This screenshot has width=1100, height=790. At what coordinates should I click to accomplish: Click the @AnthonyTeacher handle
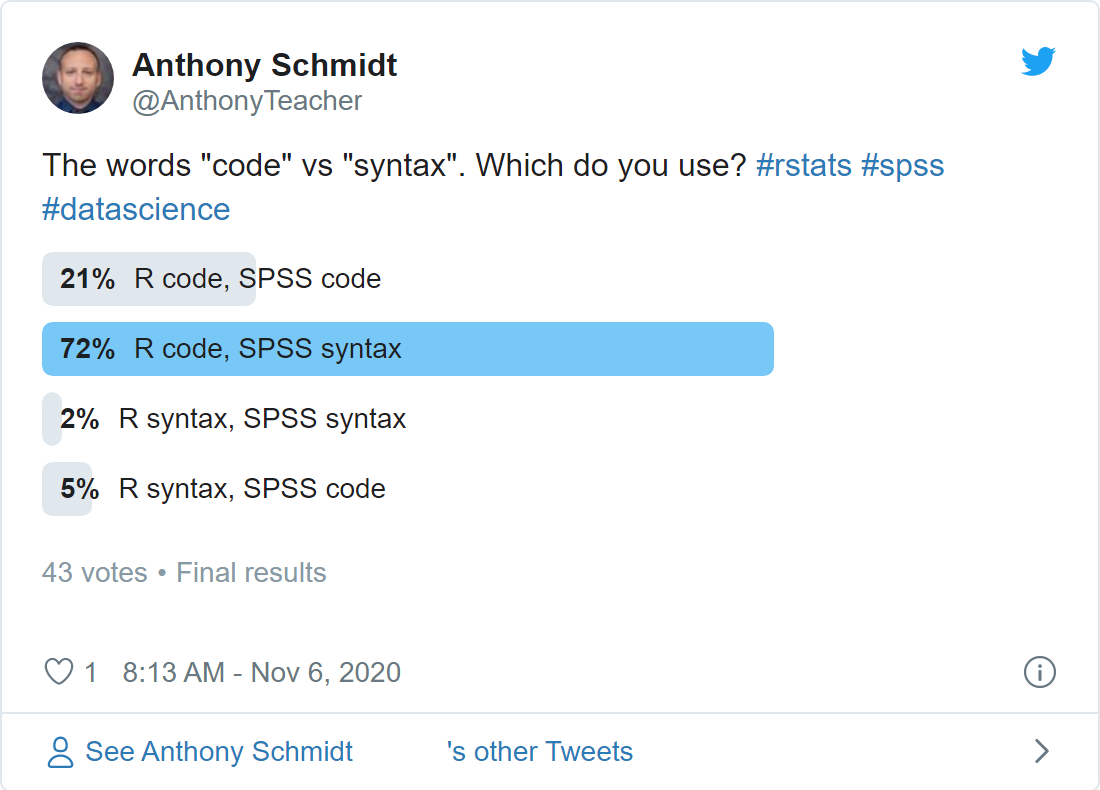coord(247,101)
